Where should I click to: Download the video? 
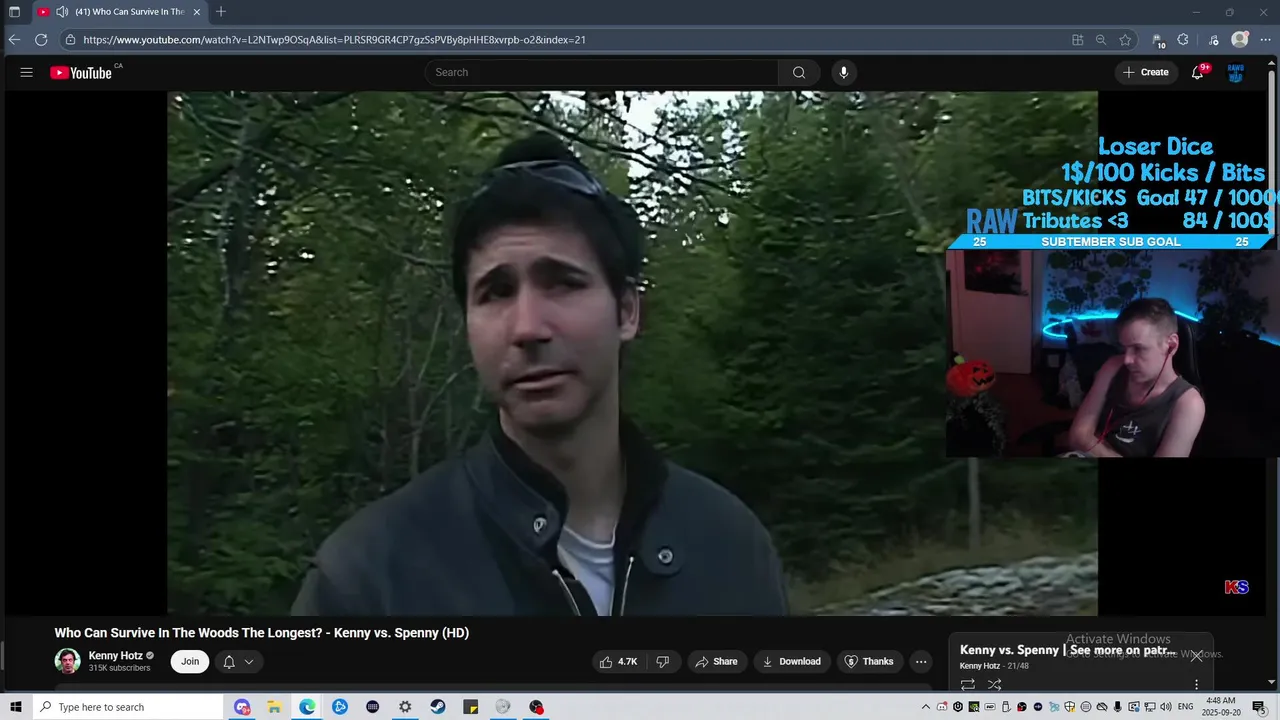click(792, 661)
